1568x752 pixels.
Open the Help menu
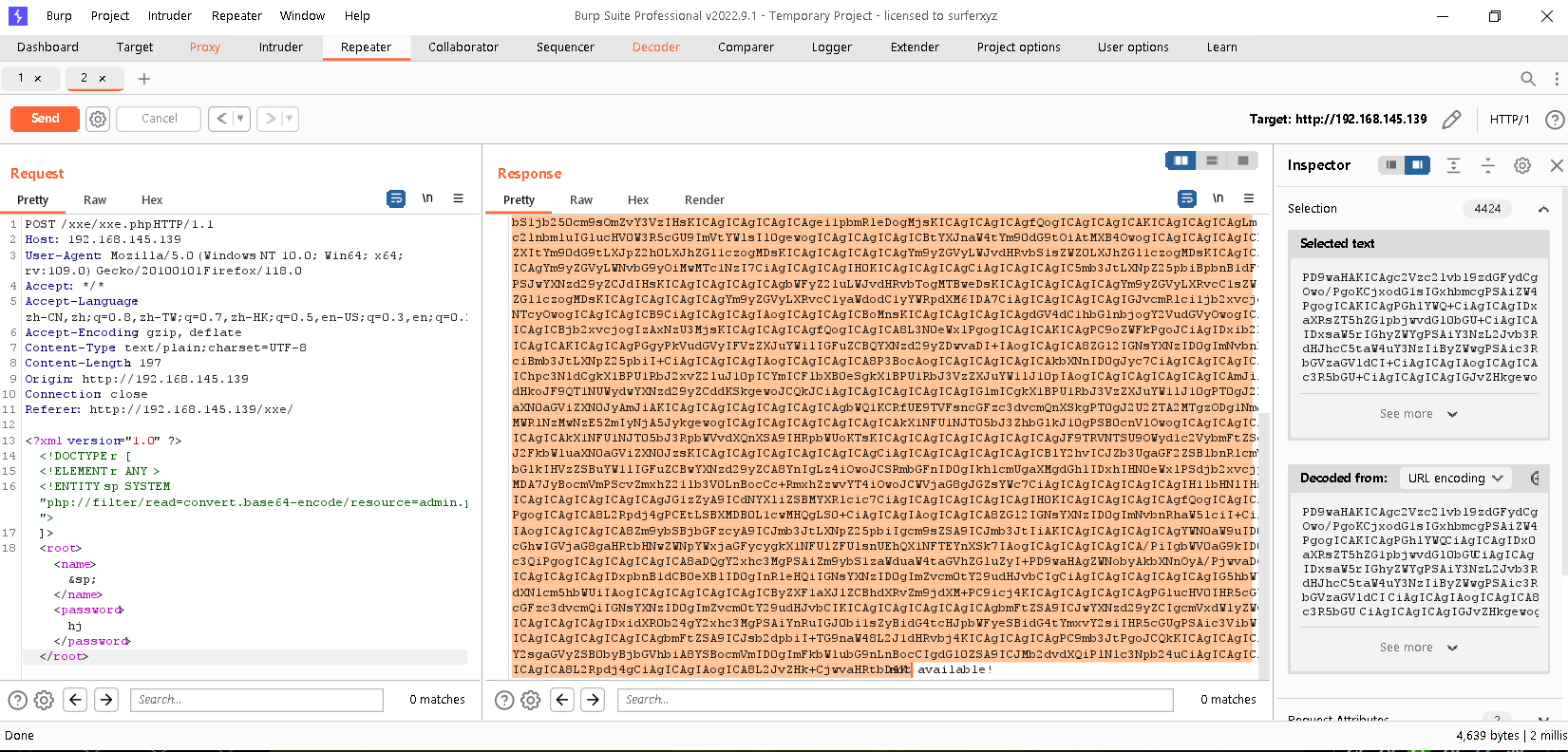click(357, 16)
